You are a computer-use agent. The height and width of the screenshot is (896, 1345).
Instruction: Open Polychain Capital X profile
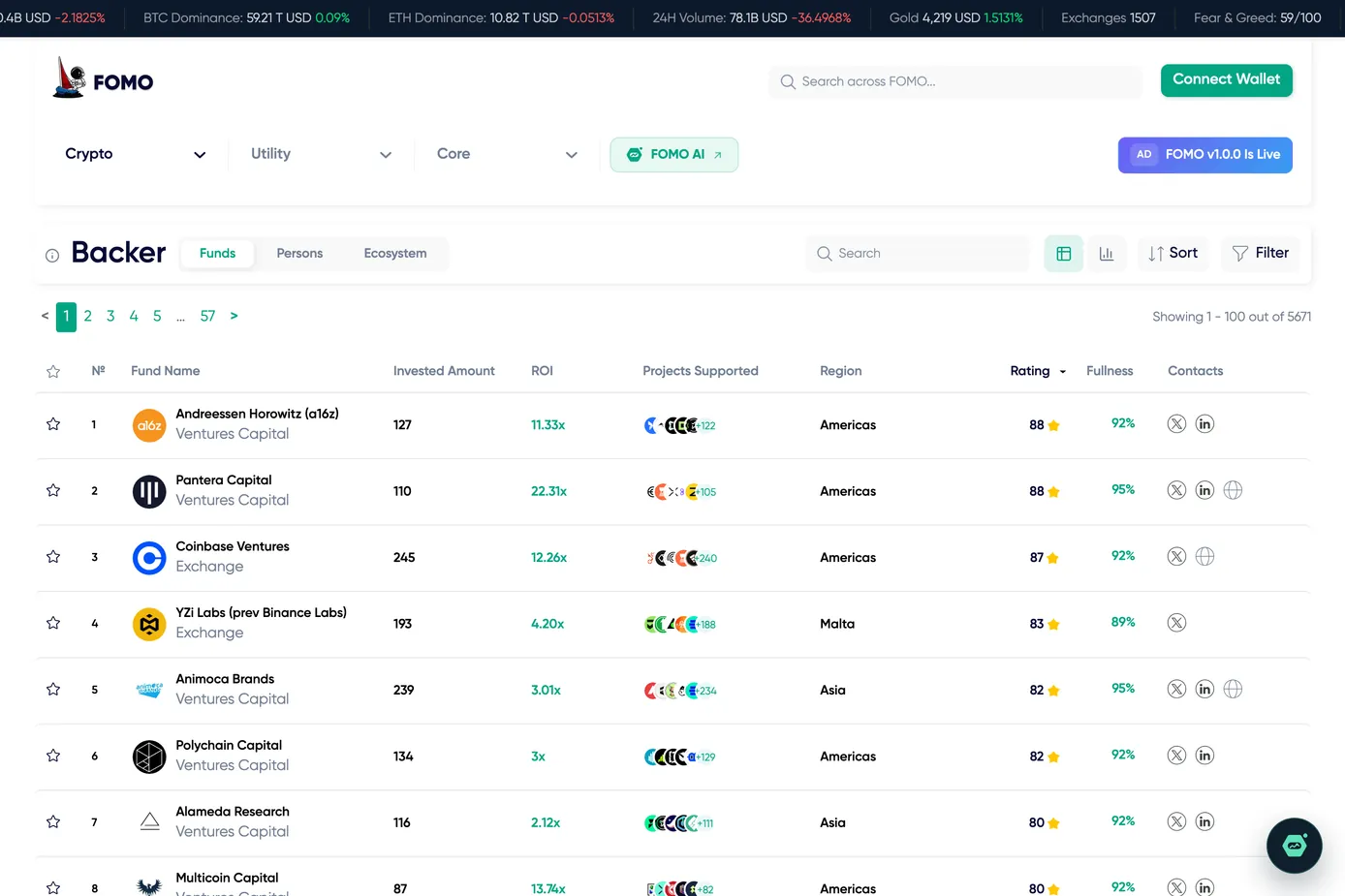click(x=1176, y=756)
